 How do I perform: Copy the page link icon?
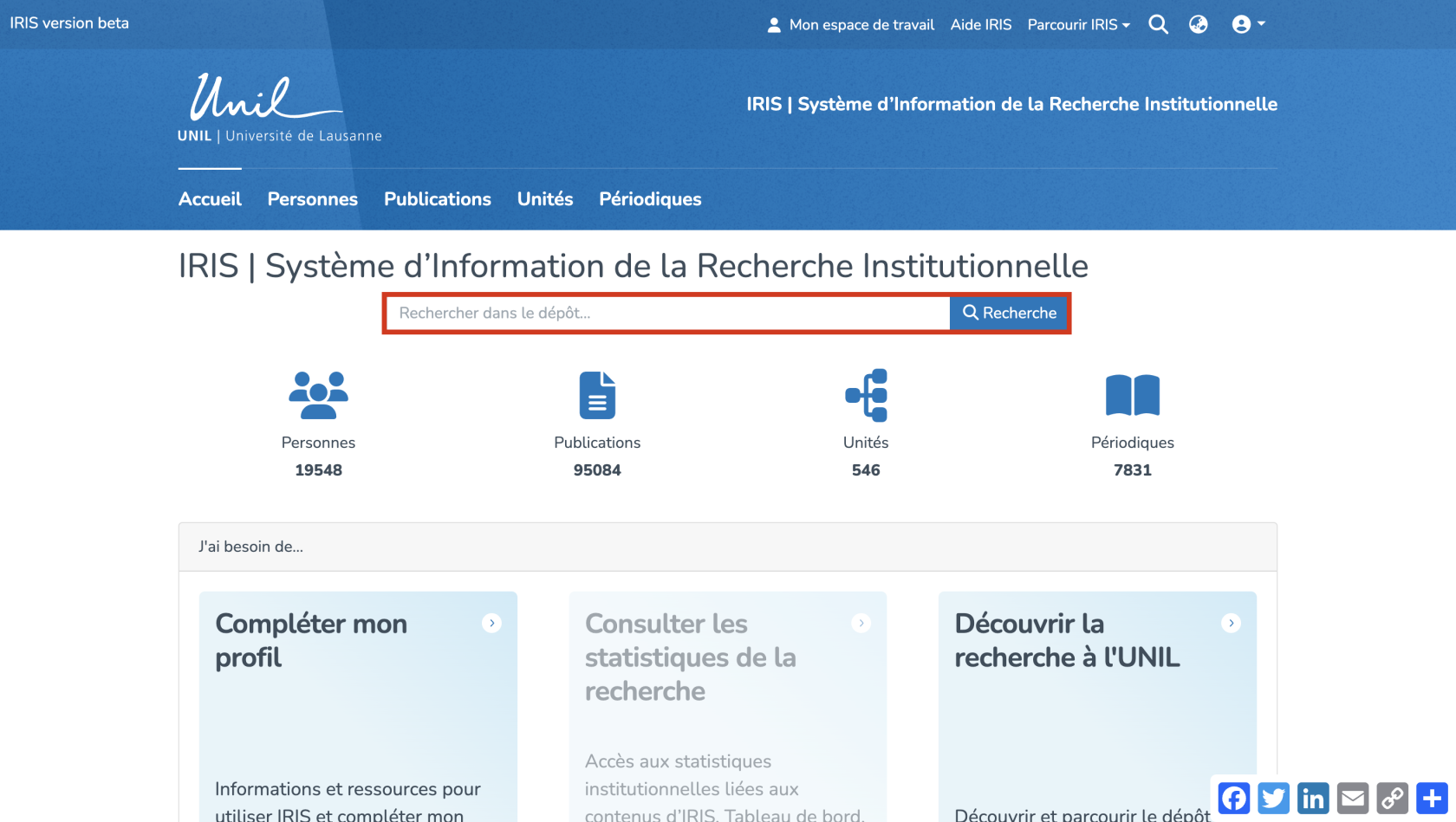1393,798
